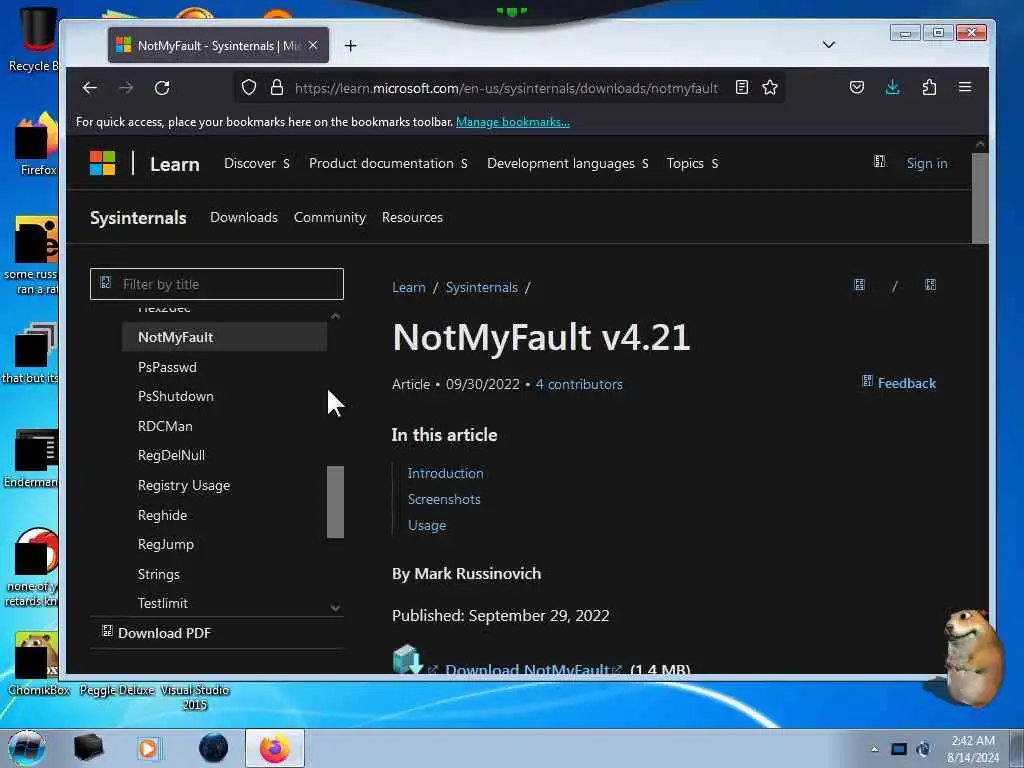The height and width of the screenshot is (768, 1024).
Task: Jump to Screenshots section
Action: pyautogui.click(x=444, y=499)
